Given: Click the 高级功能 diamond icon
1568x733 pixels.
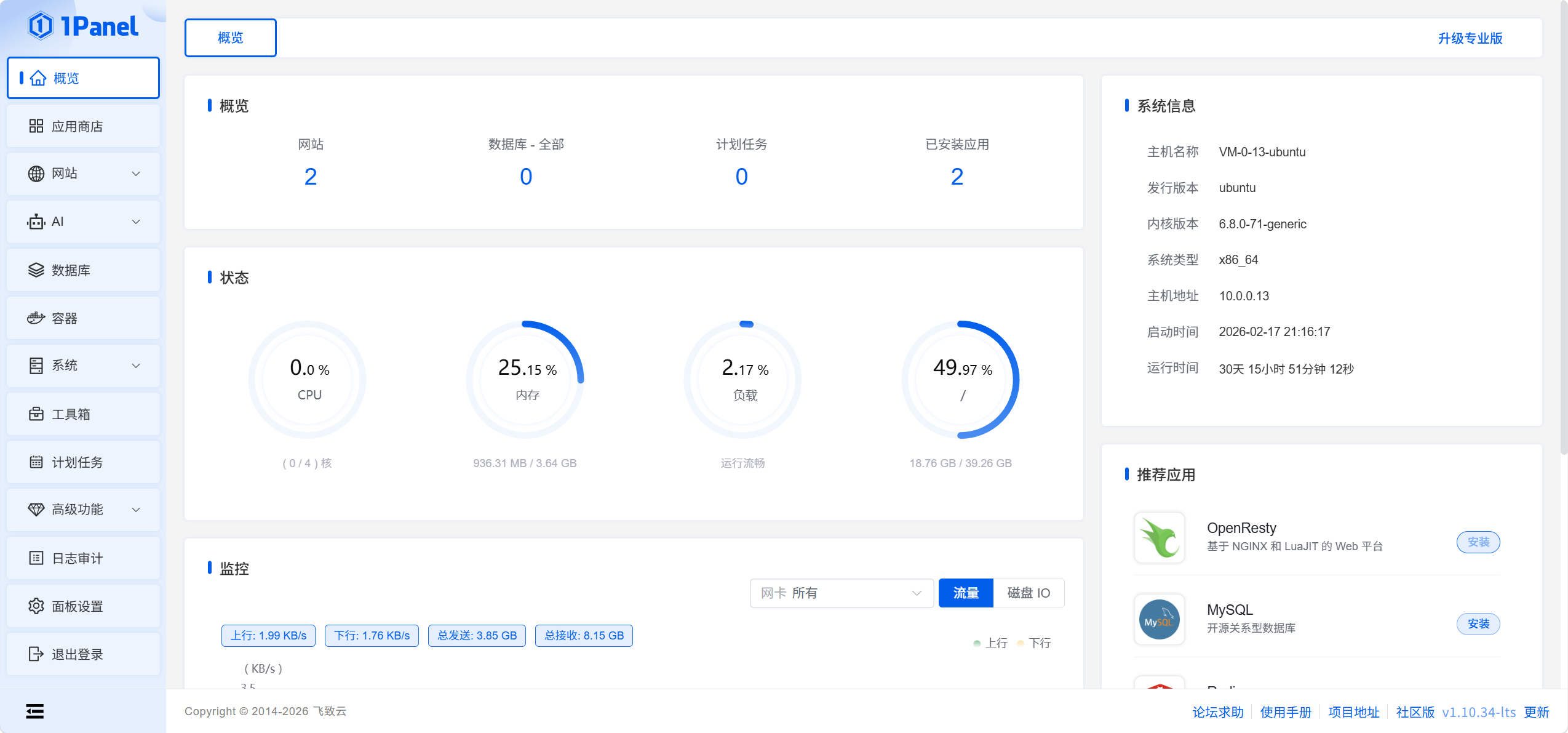Looking at the screenshot, I should point(36,510).
